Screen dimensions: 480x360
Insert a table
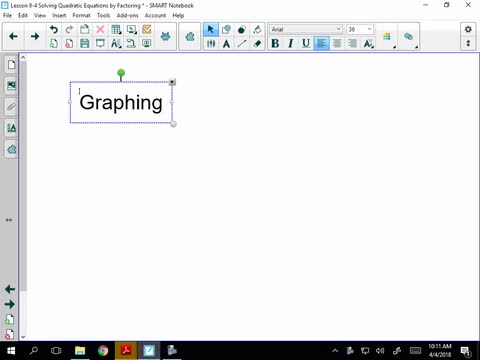click(x=116, y=29)
